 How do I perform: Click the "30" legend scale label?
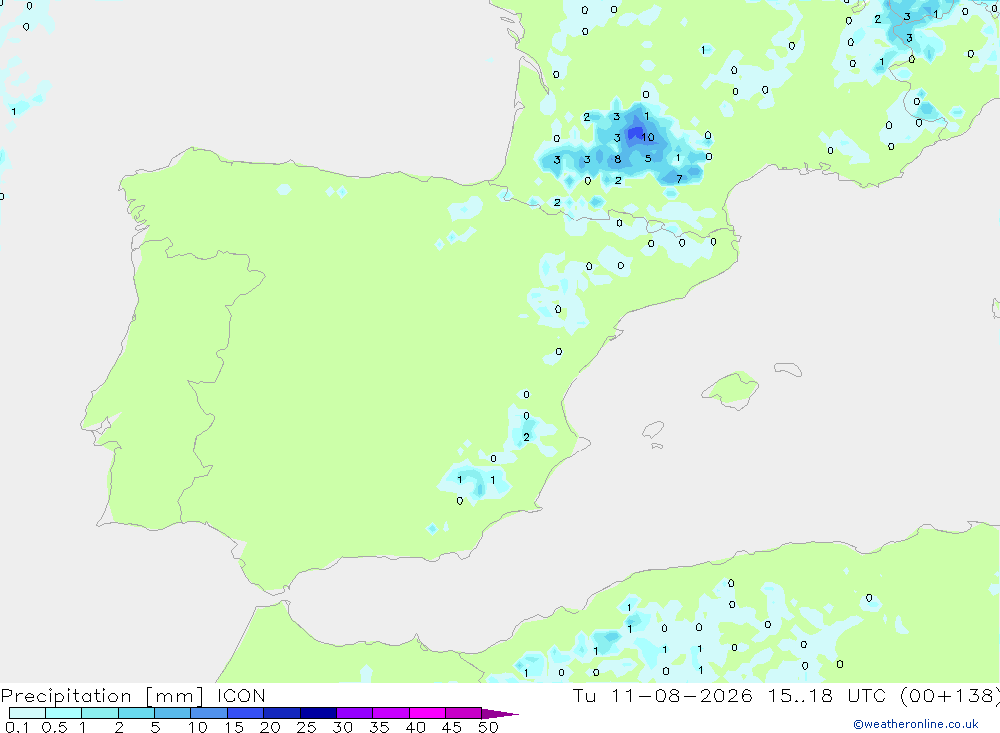342,727
